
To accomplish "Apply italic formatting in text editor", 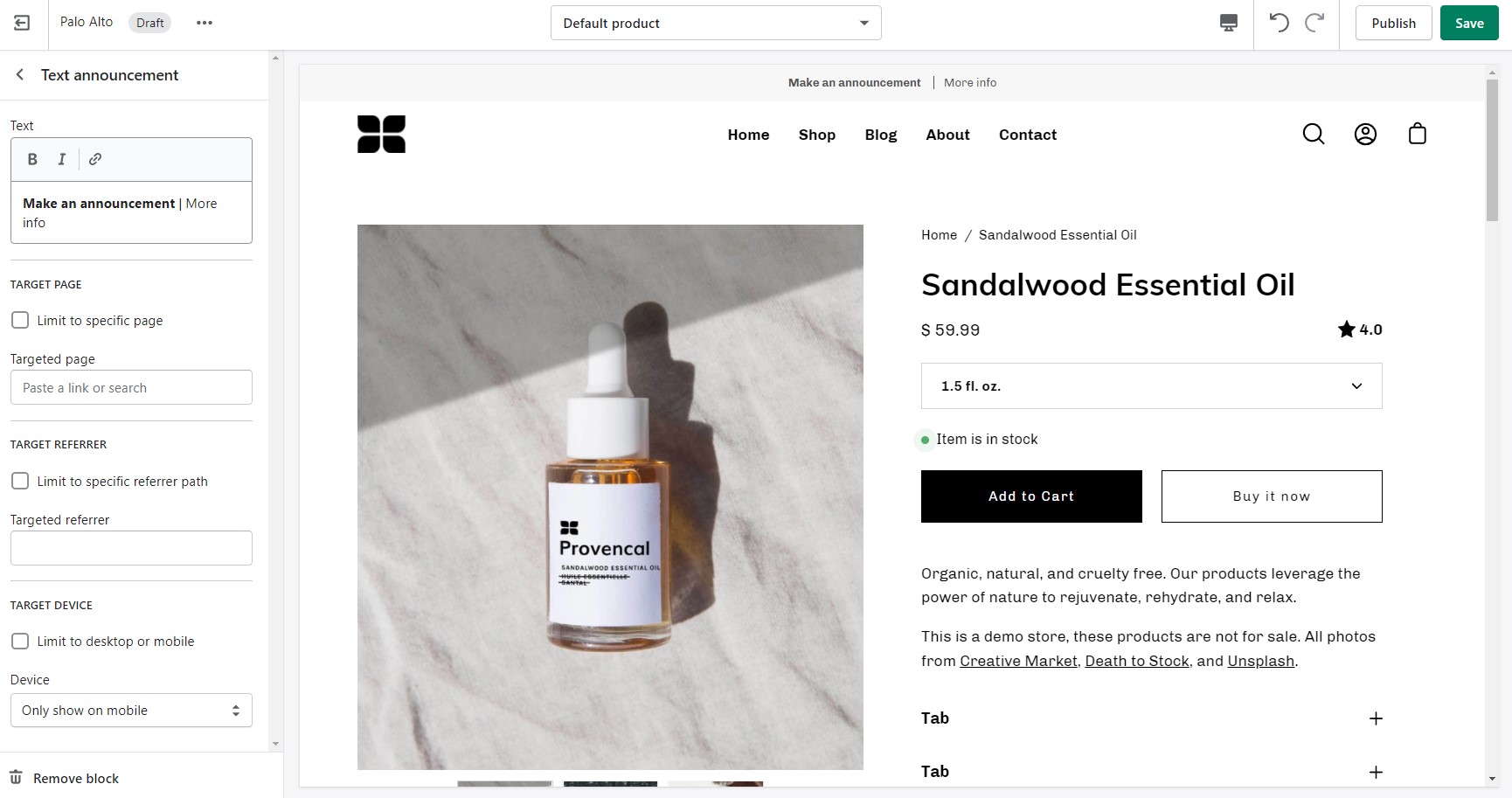I will coord(61,159).
